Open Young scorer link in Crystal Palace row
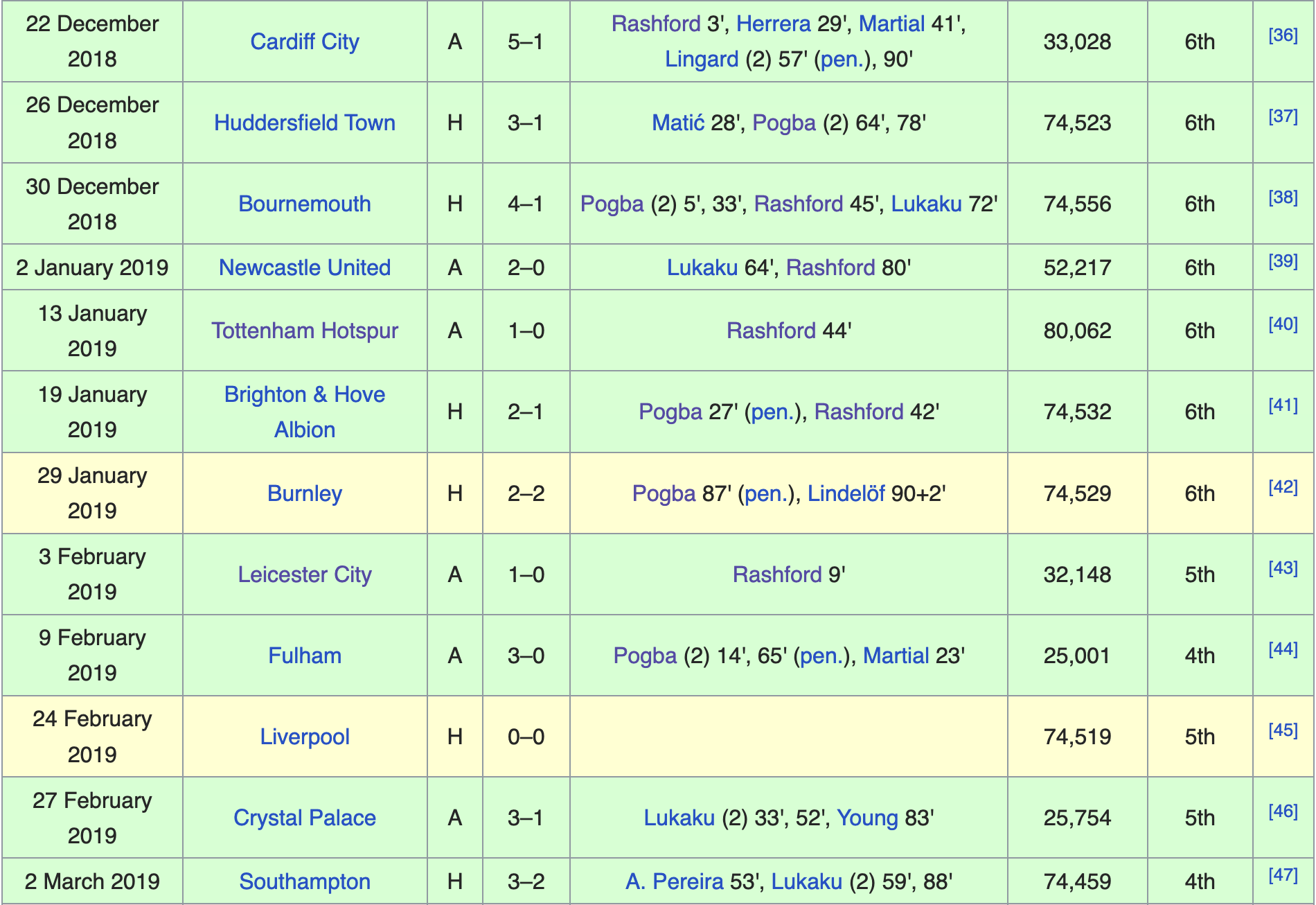 (x=868, y=818)
